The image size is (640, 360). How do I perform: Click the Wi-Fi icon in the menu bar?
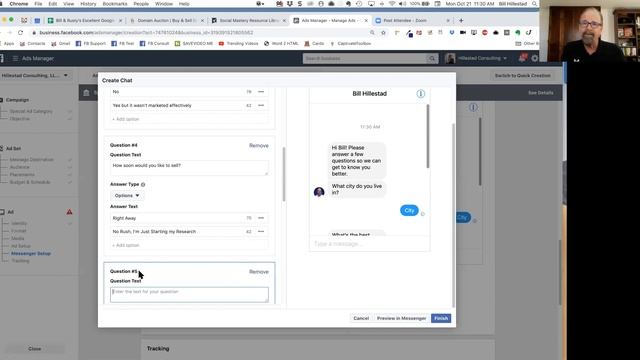[x=392, y=4]
